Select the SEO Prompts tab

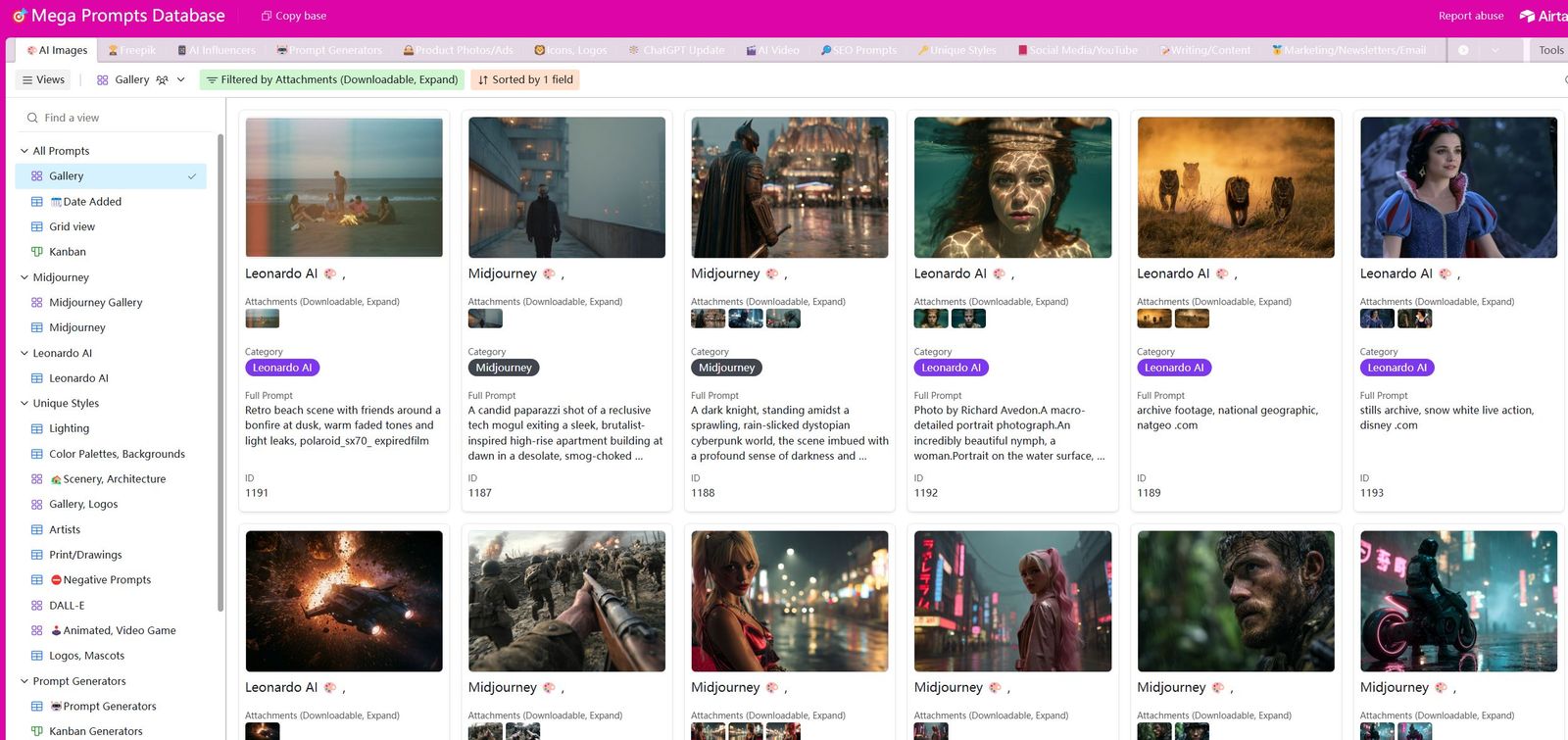coord(858,50)
